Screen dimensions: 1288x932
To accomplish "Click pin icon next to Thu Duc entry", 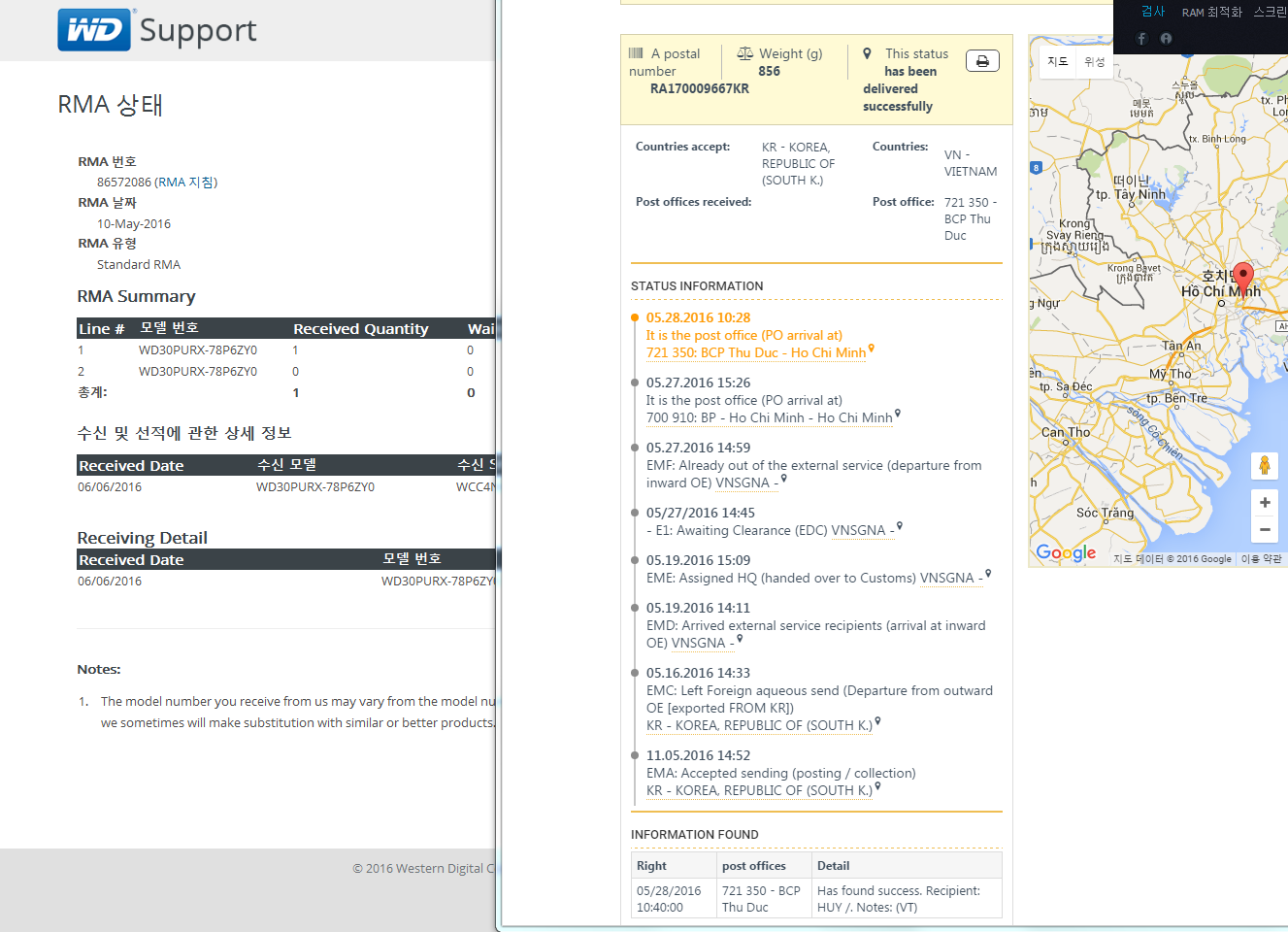I will click(x=872, y=348).
